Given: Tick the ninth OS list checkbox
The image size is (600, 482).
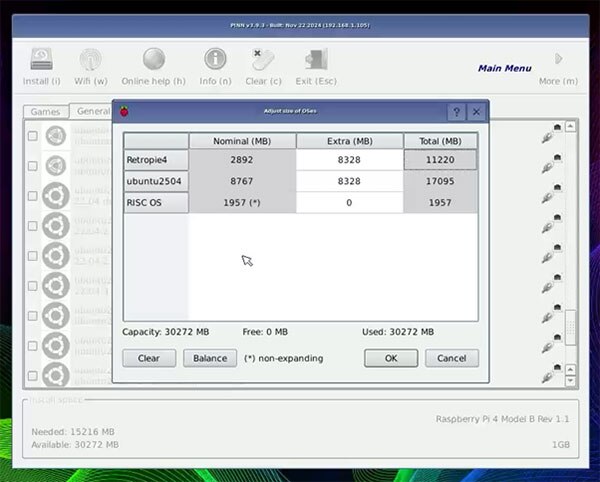Looking at the screenshot, I should 33,376.
